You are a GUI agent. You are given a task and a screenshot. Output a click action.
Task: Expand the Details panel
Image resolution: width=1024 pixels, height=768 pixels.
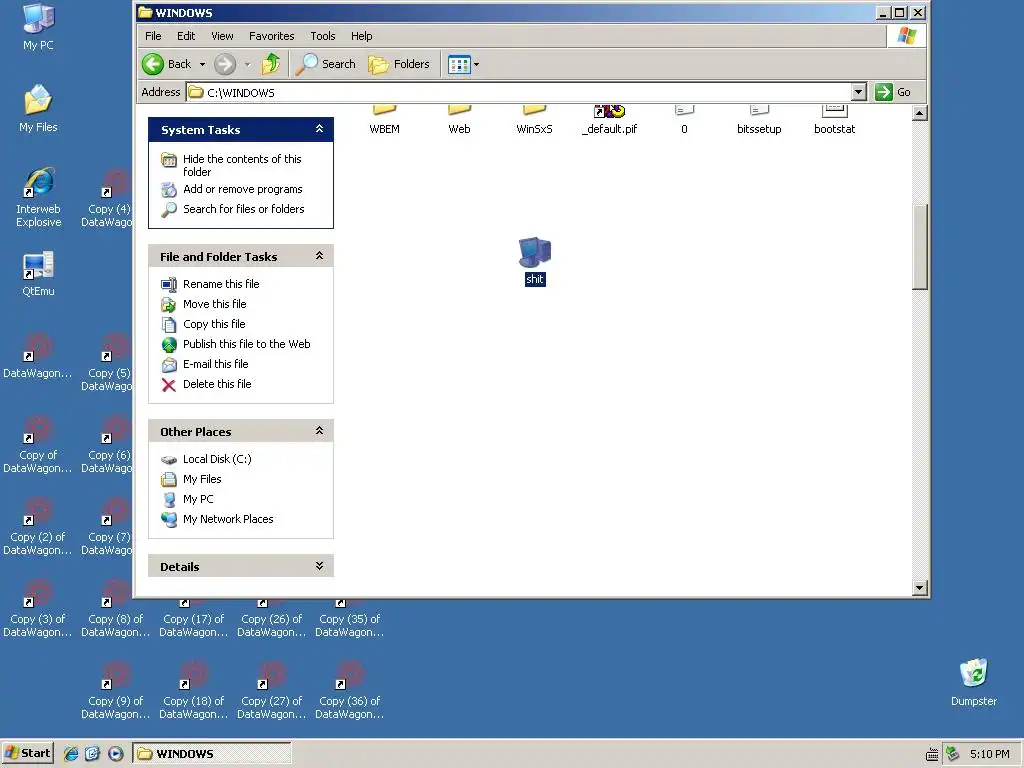click(319, 566)
